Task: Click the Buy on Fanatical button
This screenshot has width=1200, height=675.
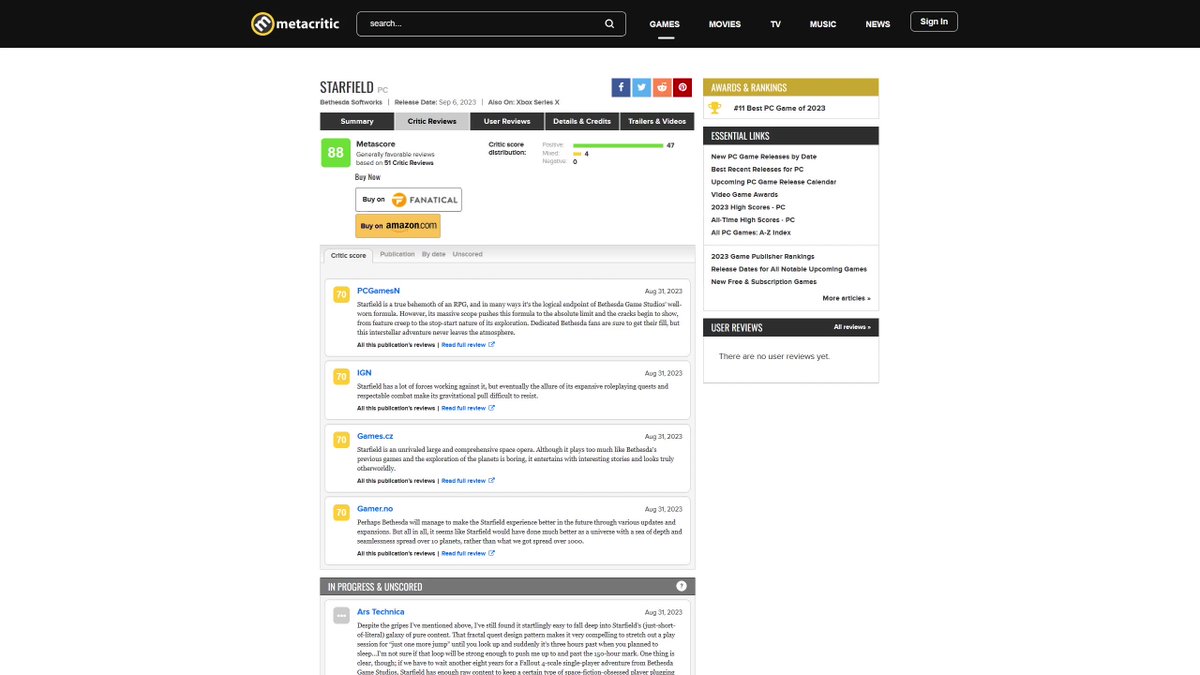Action: (x=408, y=199)
